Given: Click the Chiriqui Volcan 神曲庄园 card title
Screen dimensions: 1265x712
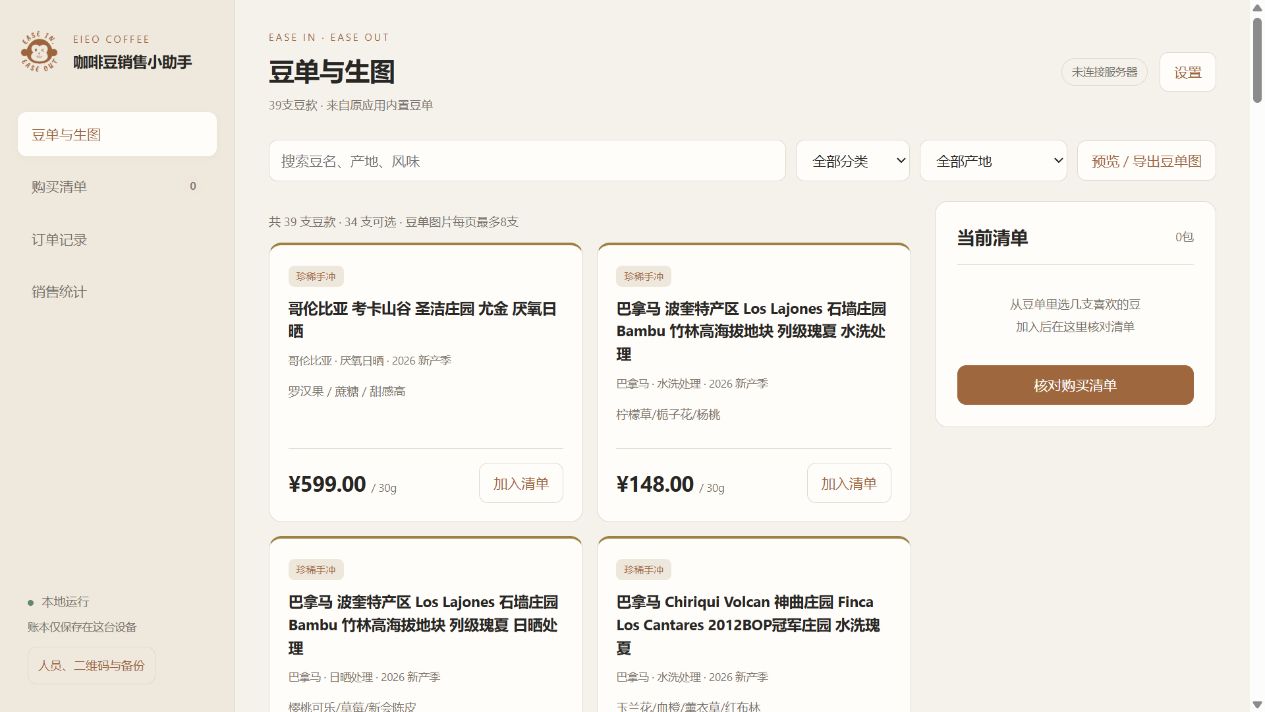Looking at the screenshot, I should click(x=748, y=625).
